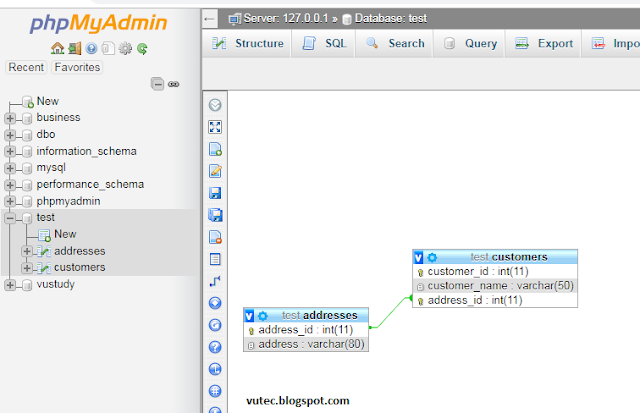640x413 pixels.
Task: Toggle small/big view of addresses table
Action: click(249, 315)
